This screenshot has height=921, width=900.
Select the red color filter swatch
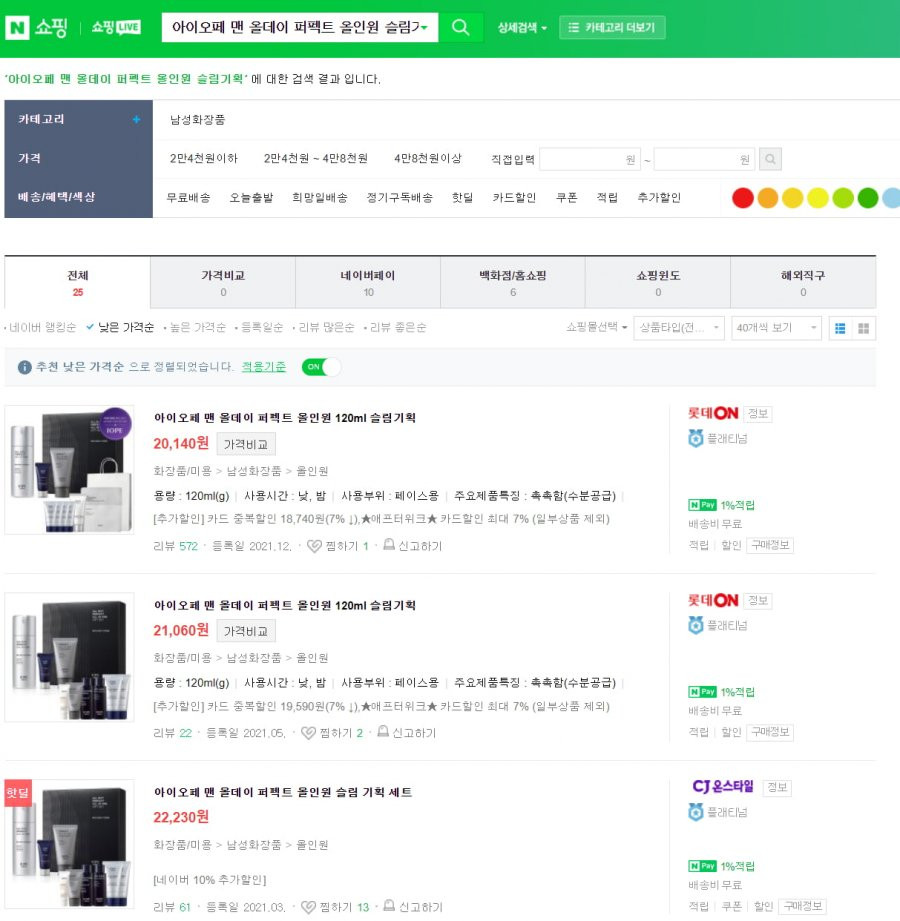[x=743, y=198]
